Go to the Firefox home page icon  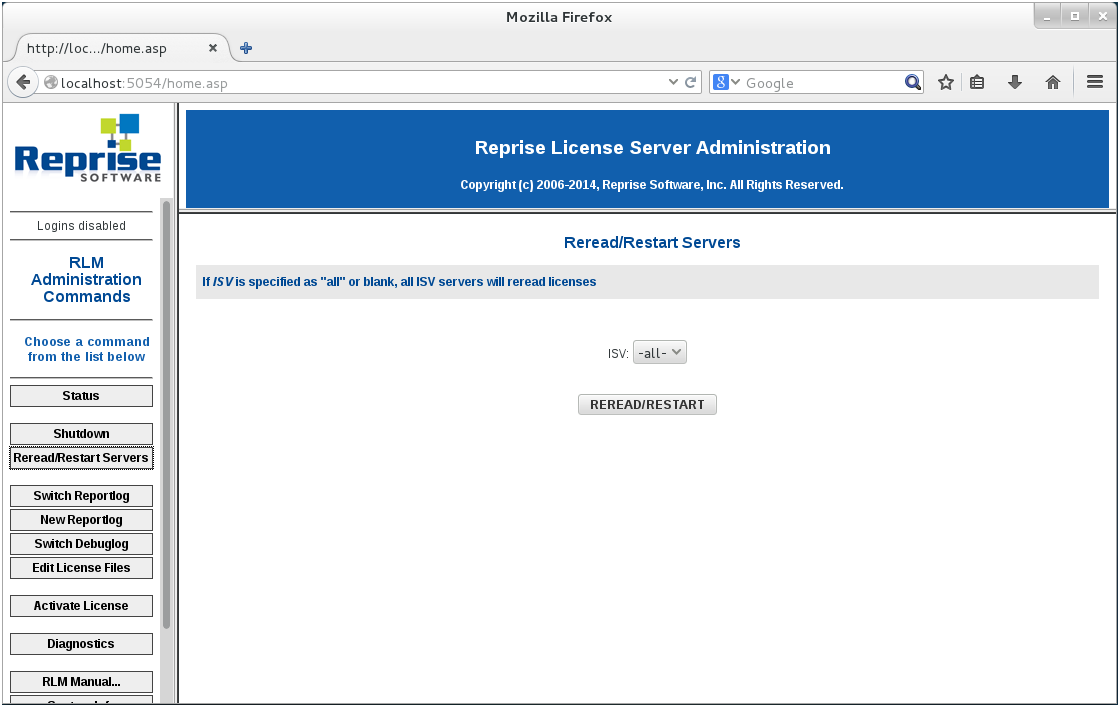tap(1053, 82)
